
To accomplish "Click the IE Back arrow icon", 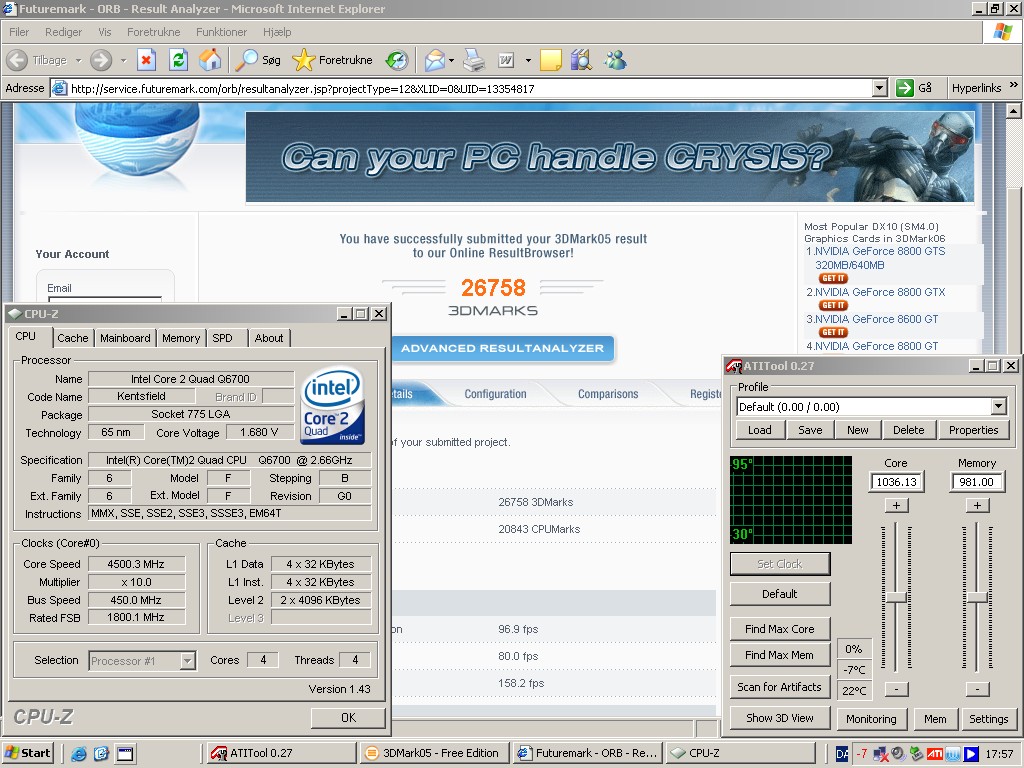I will [x=17, y=60].
